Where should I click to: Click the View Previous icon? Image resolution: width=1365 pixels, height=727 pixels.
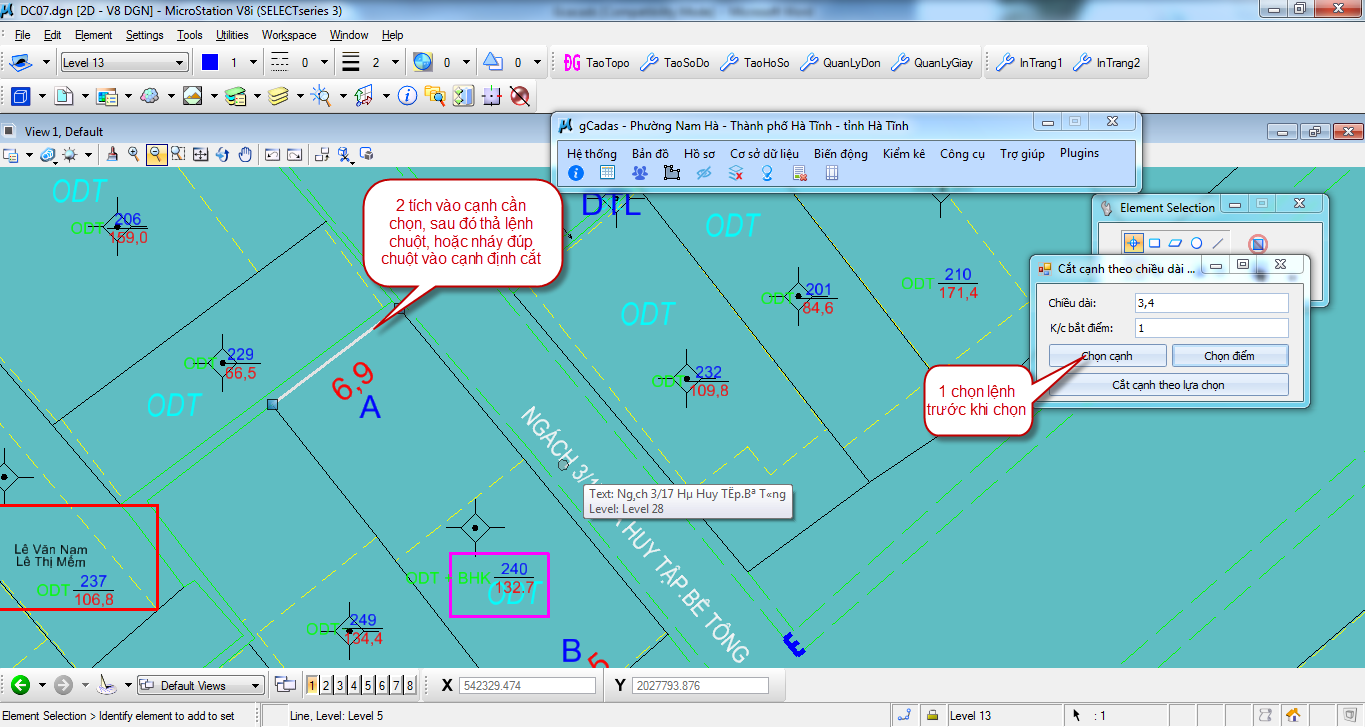tap(272, 154)
